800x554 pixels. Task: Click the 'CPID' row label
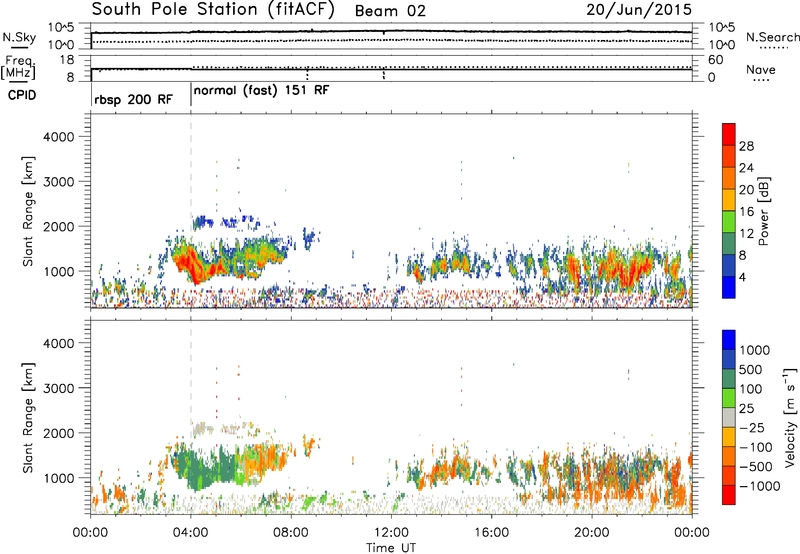[22, 95]
